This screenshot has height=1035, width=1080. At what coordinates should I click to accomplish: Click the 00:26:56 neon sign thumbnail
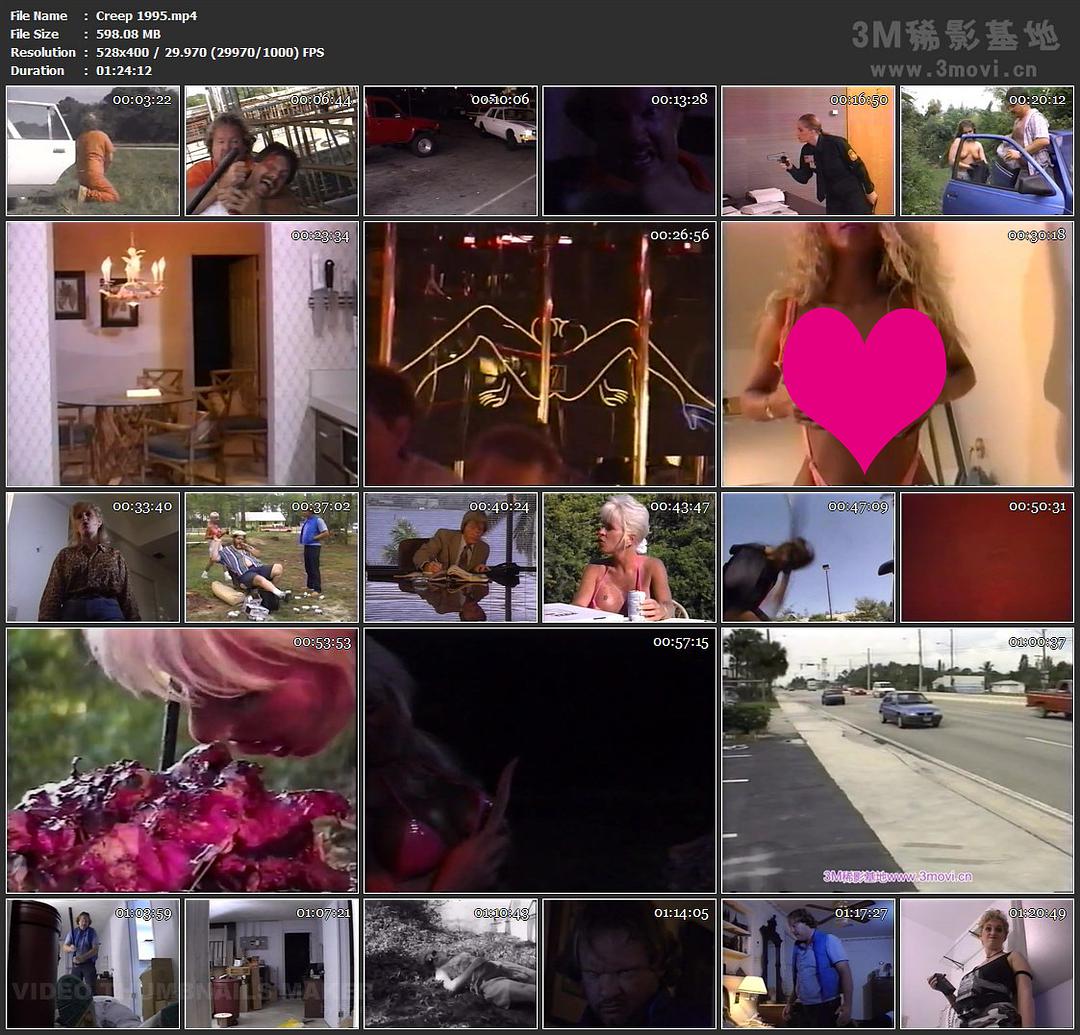(x=540, y=354)
